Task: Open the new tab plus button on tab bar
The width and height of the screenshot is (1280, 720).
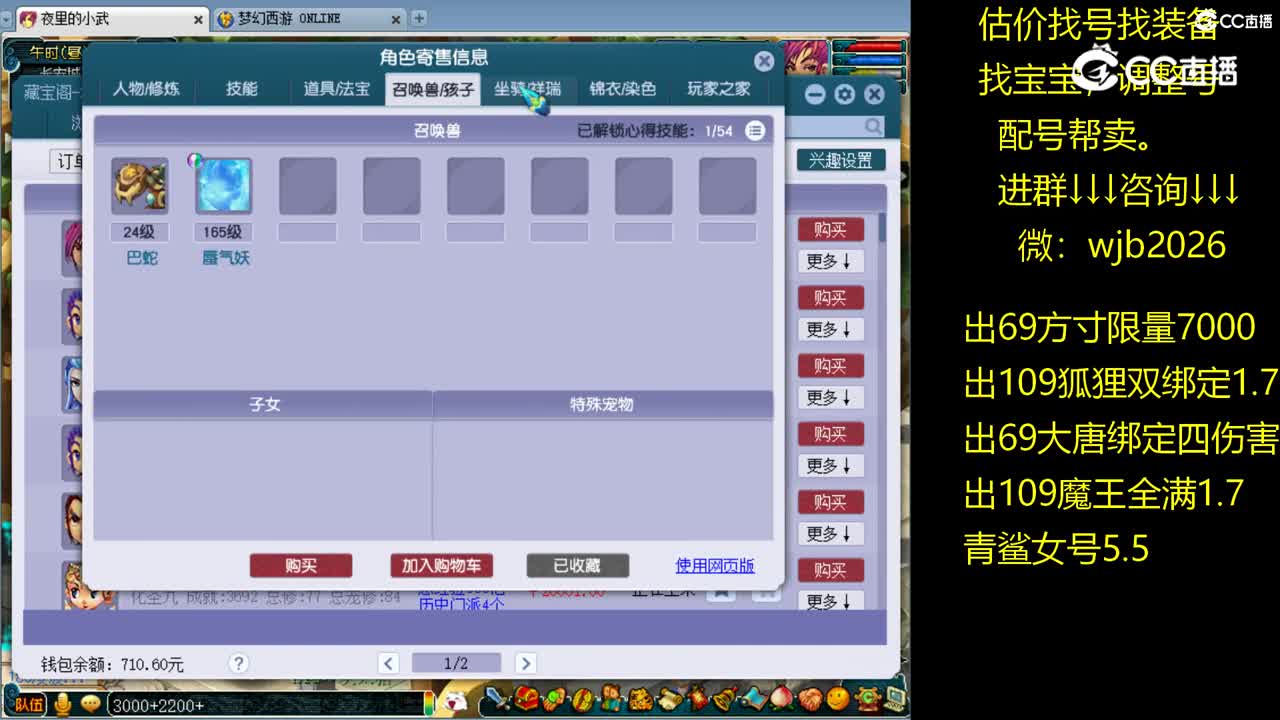Action: coord(418,17)
